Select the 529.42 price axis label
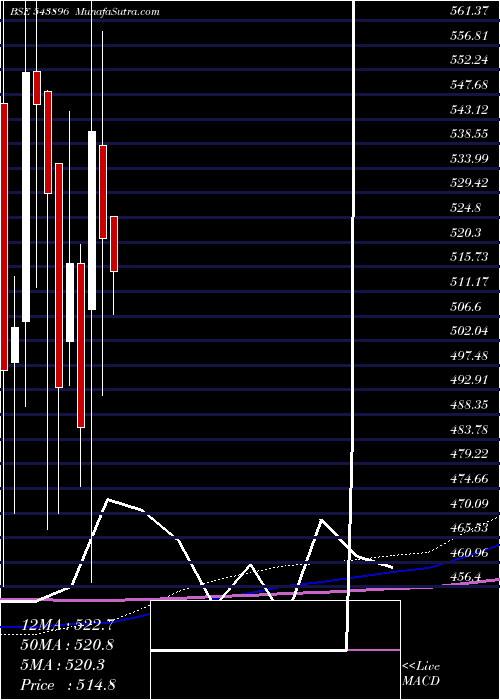Screen dimensions: 500x700 [468, 183]
